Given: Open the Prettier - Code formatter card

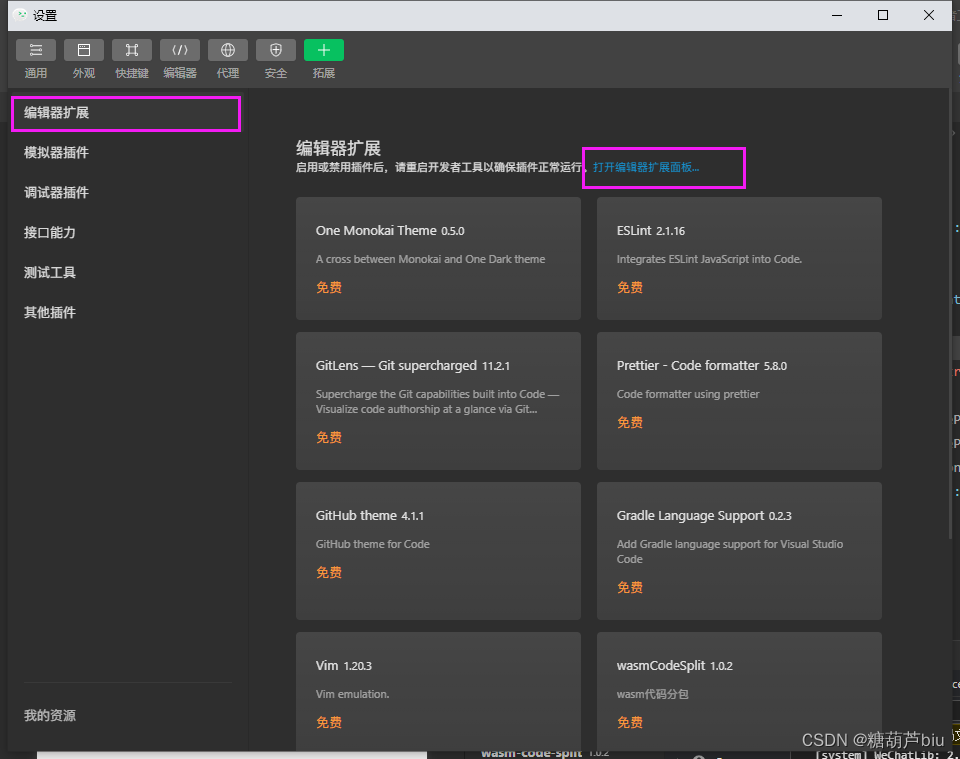Looking at the screenshot, I should (x=739, y=401).
